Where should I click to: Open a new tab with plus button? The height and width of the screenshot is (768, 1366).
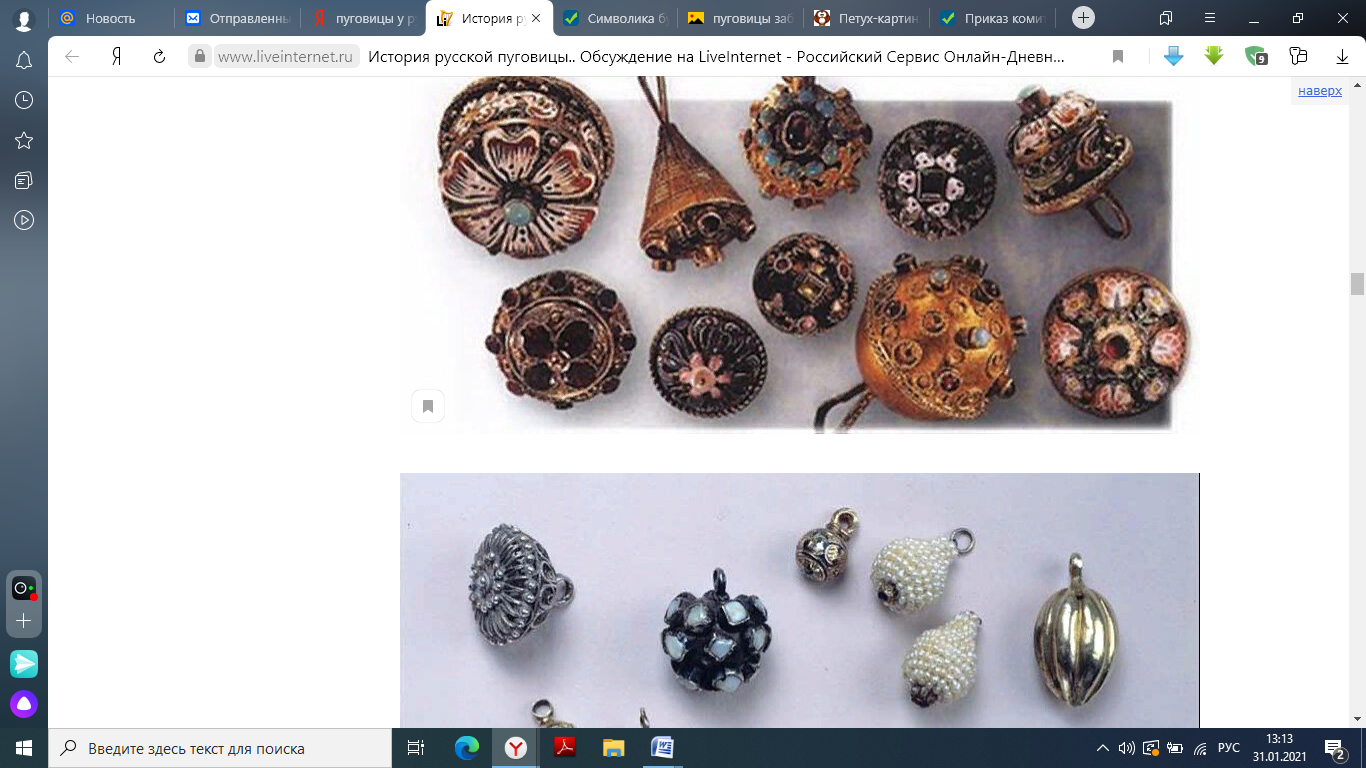coord(1083,18)
